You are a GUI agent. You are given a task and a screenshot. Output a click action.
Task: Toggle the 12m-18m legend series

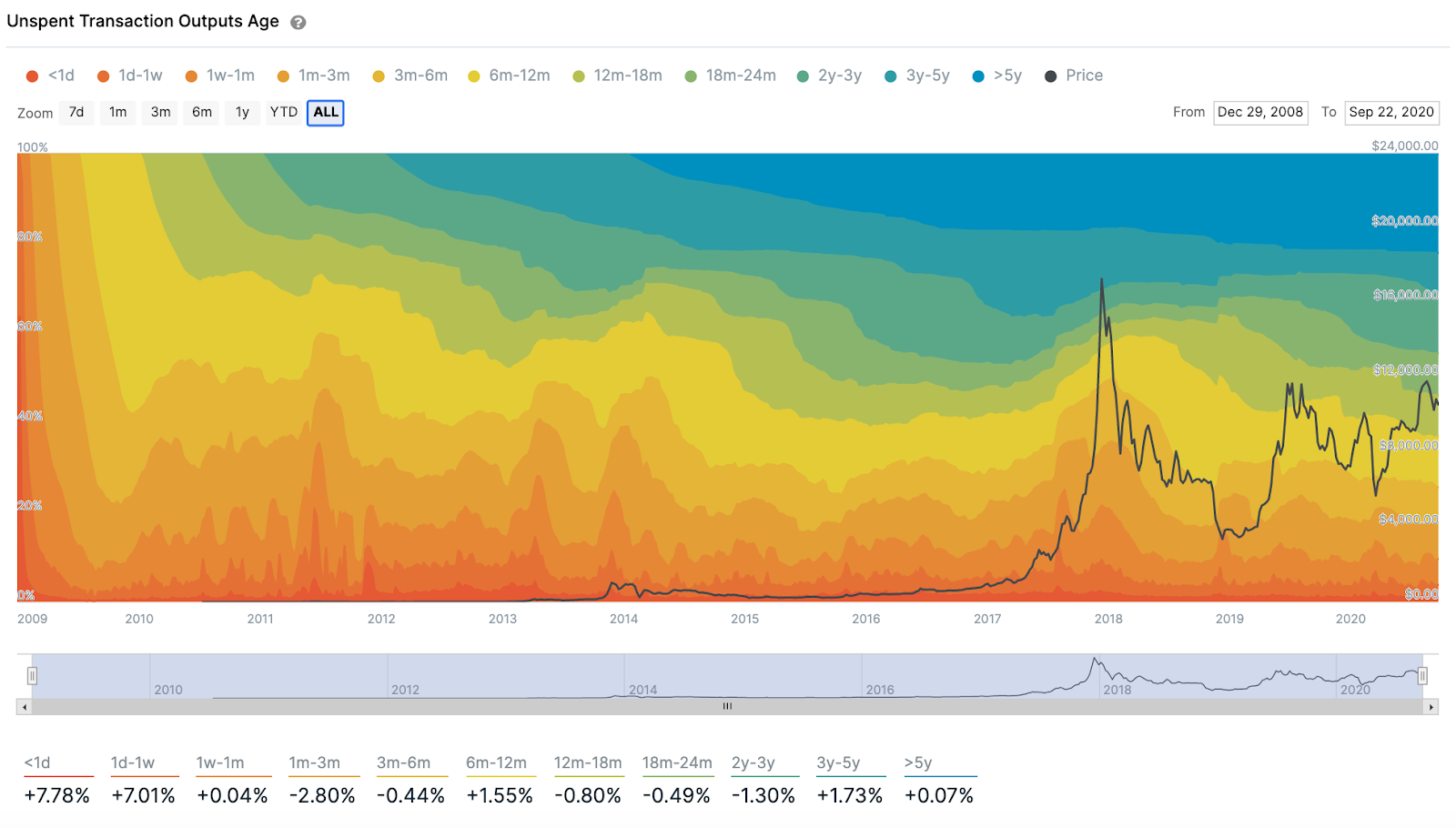(x=617, y=76)
